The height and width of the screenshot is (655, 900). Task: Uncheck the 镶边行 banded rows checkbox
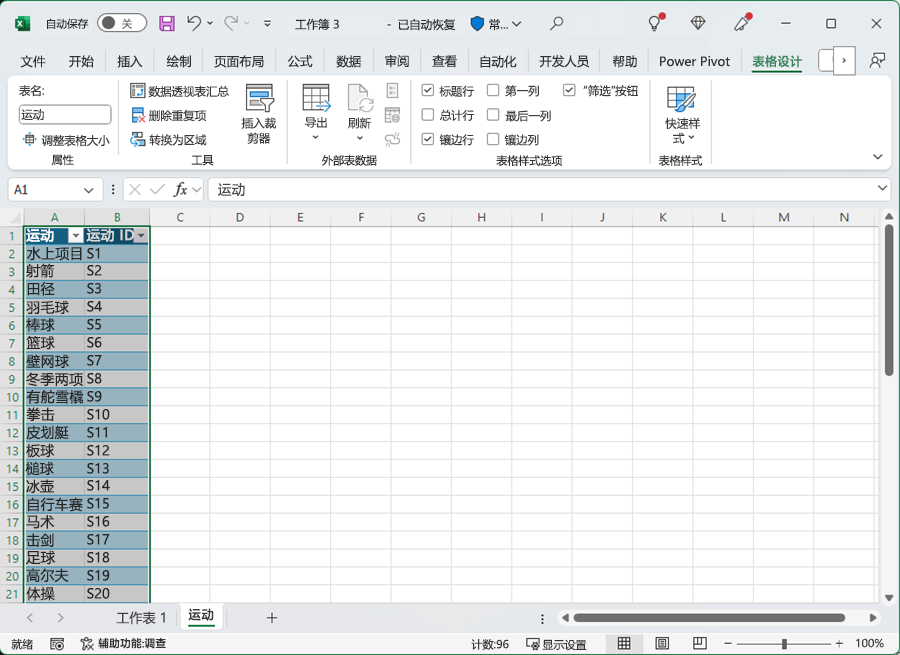(x=428, y=139)
